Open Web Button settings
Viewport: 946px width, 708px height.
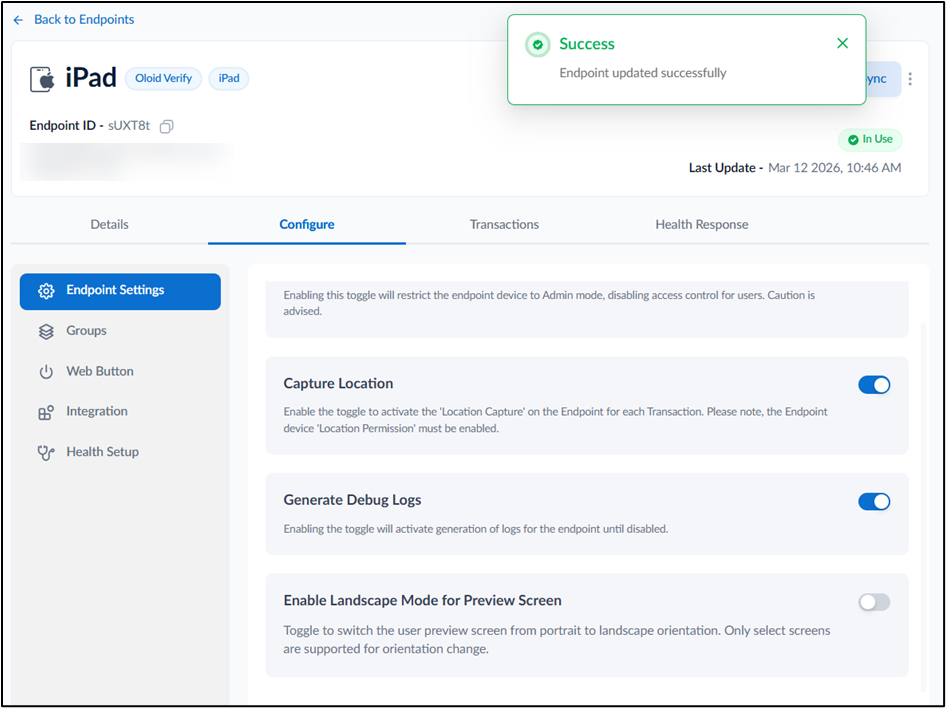click(x=120, y=371)
